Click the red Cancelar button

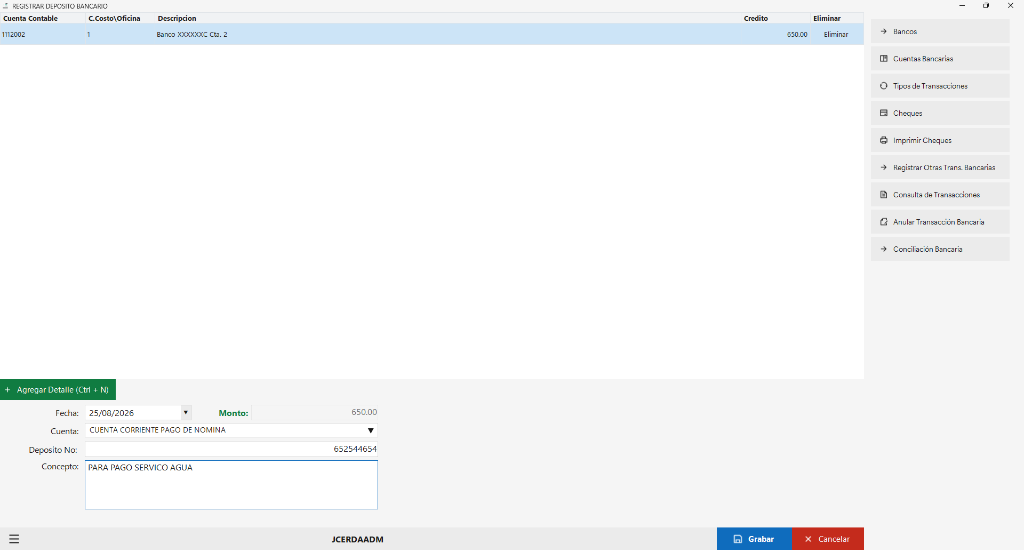pos(828,539)
